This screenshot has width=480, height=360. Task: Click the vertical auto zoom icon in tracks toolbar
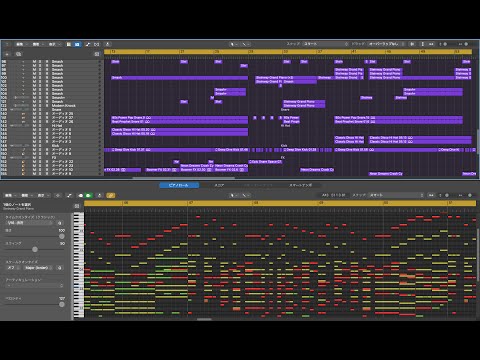(x=423, y=44)
